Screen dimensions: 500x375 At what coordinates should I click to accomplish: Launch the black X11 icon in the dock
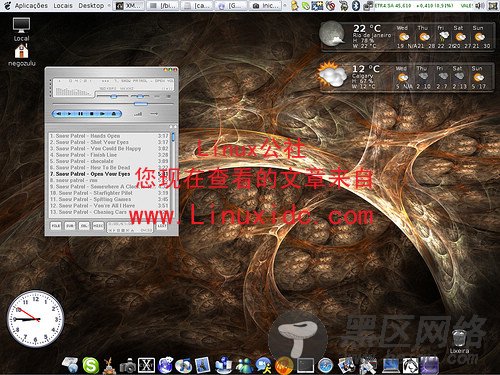146,365
